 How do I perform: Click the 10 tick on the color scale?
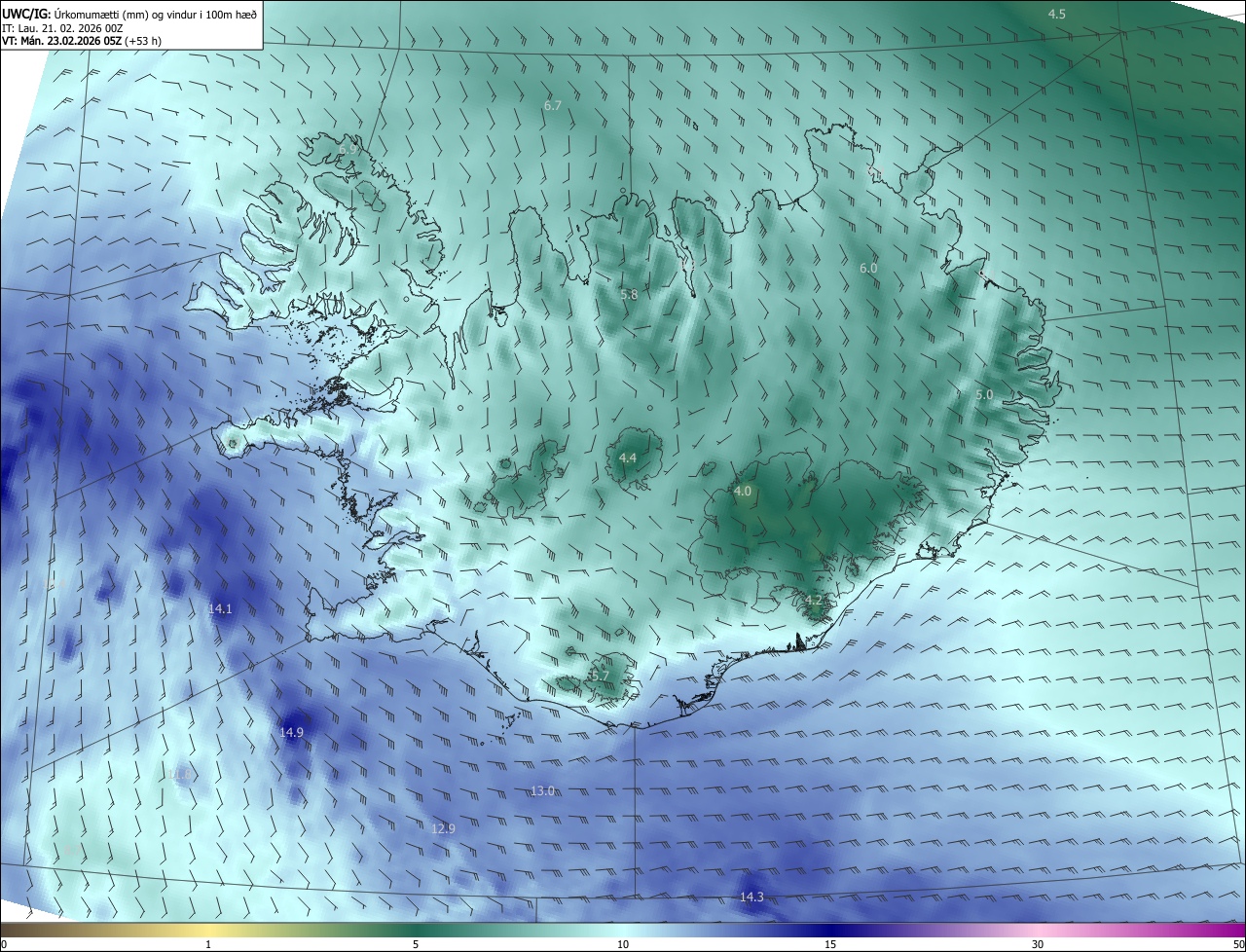coord(623,944)
